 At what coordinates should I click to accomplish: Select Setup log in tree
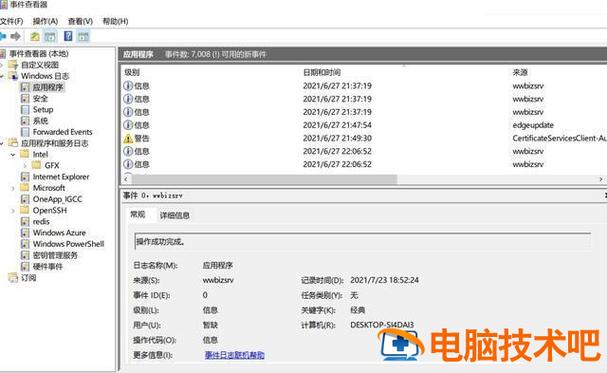pos(43,110)
